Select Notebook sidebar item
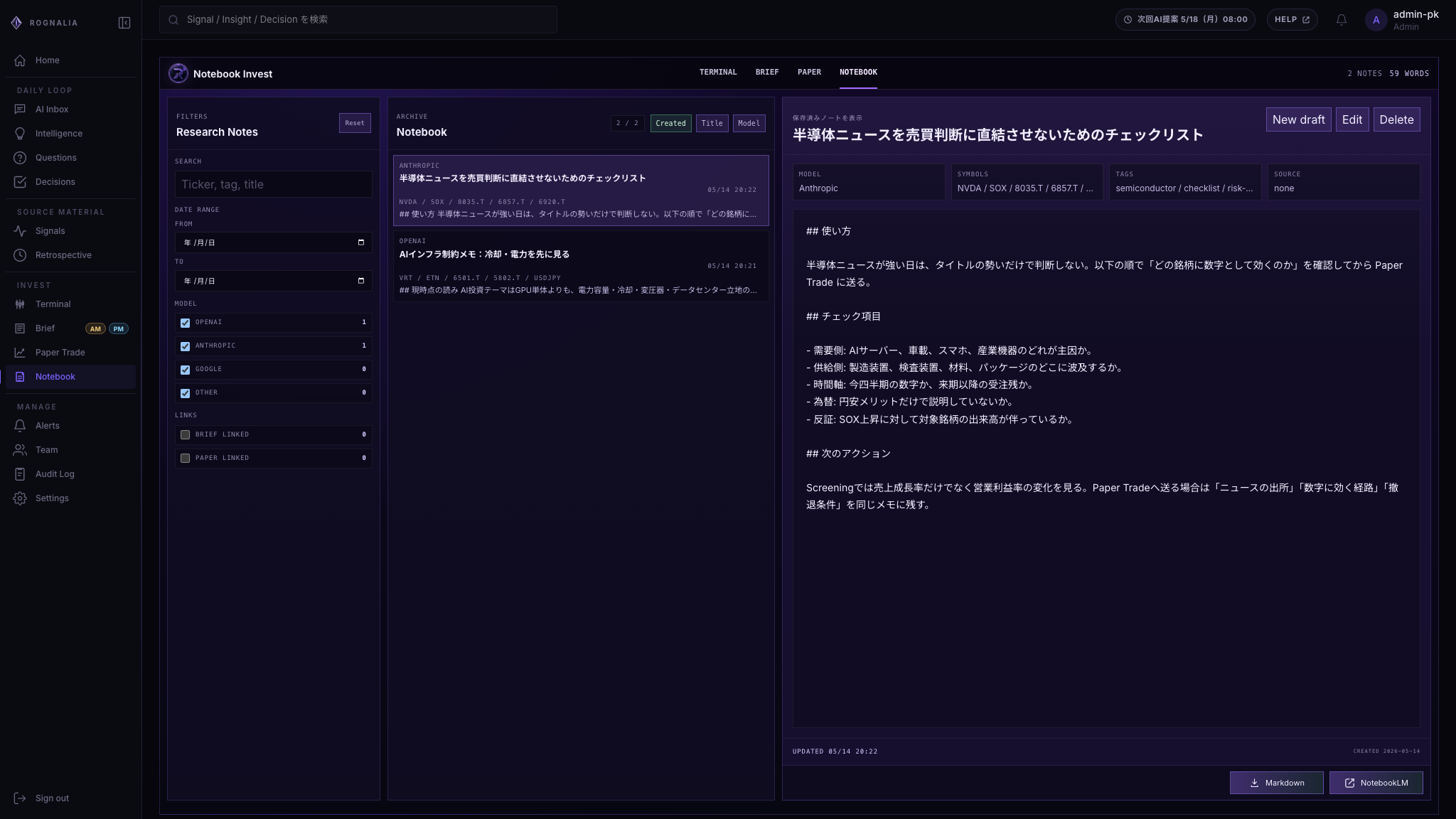1456x819 pixels. 71,377
